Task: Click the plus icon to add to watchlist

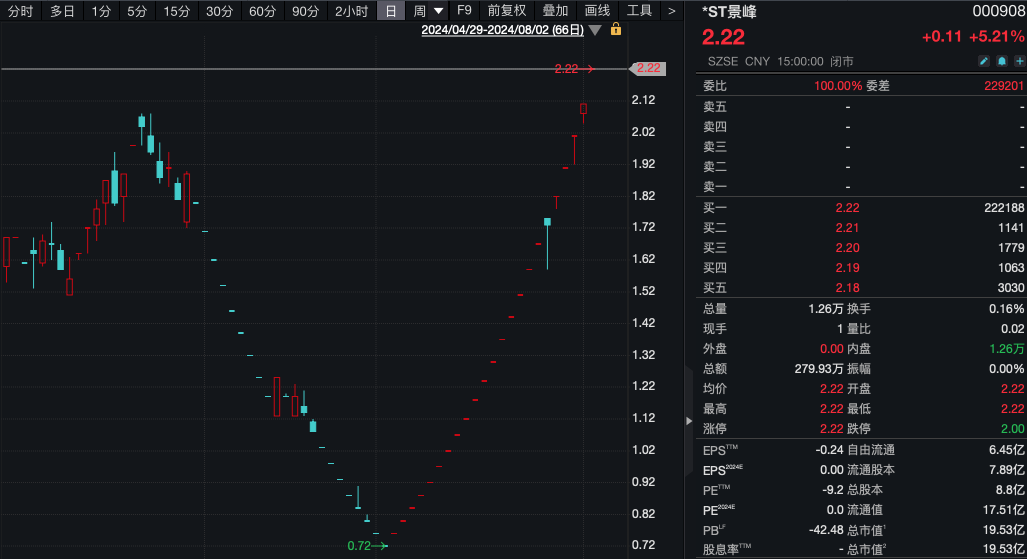Action: pyautogui.click(x=1018, y=61)
